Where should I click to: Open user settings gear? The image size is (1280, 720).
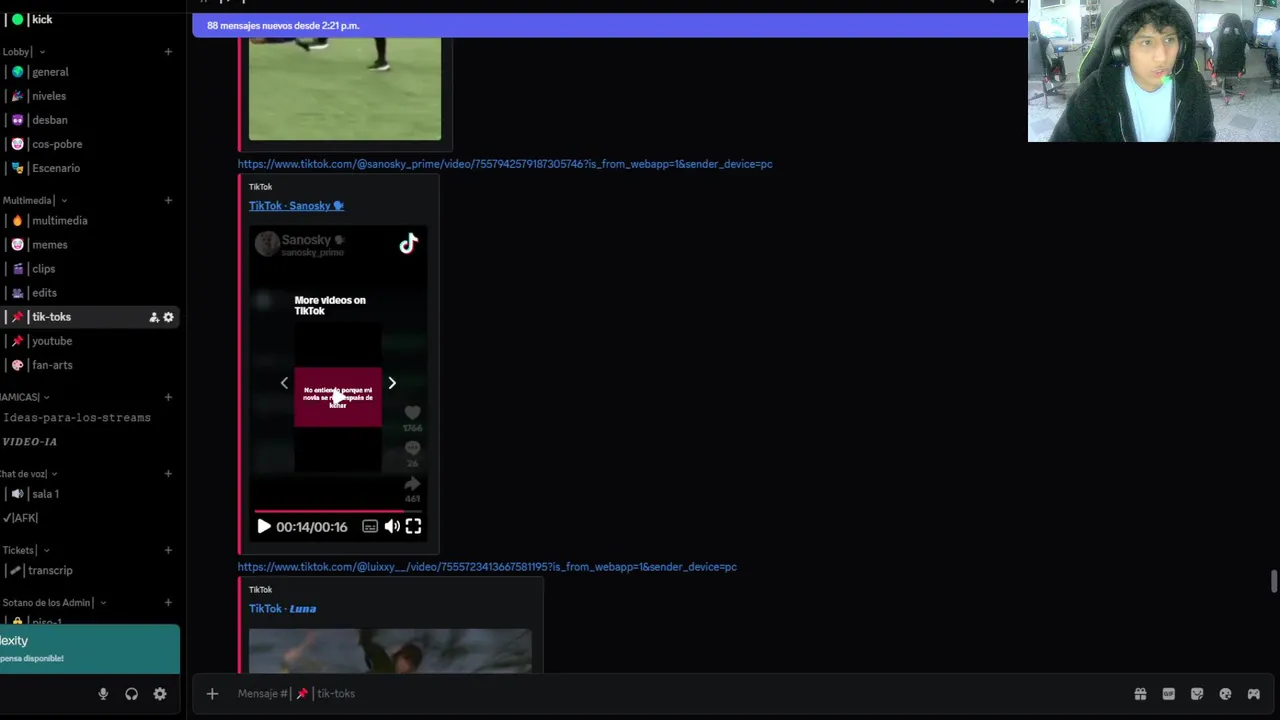[160, 694]
